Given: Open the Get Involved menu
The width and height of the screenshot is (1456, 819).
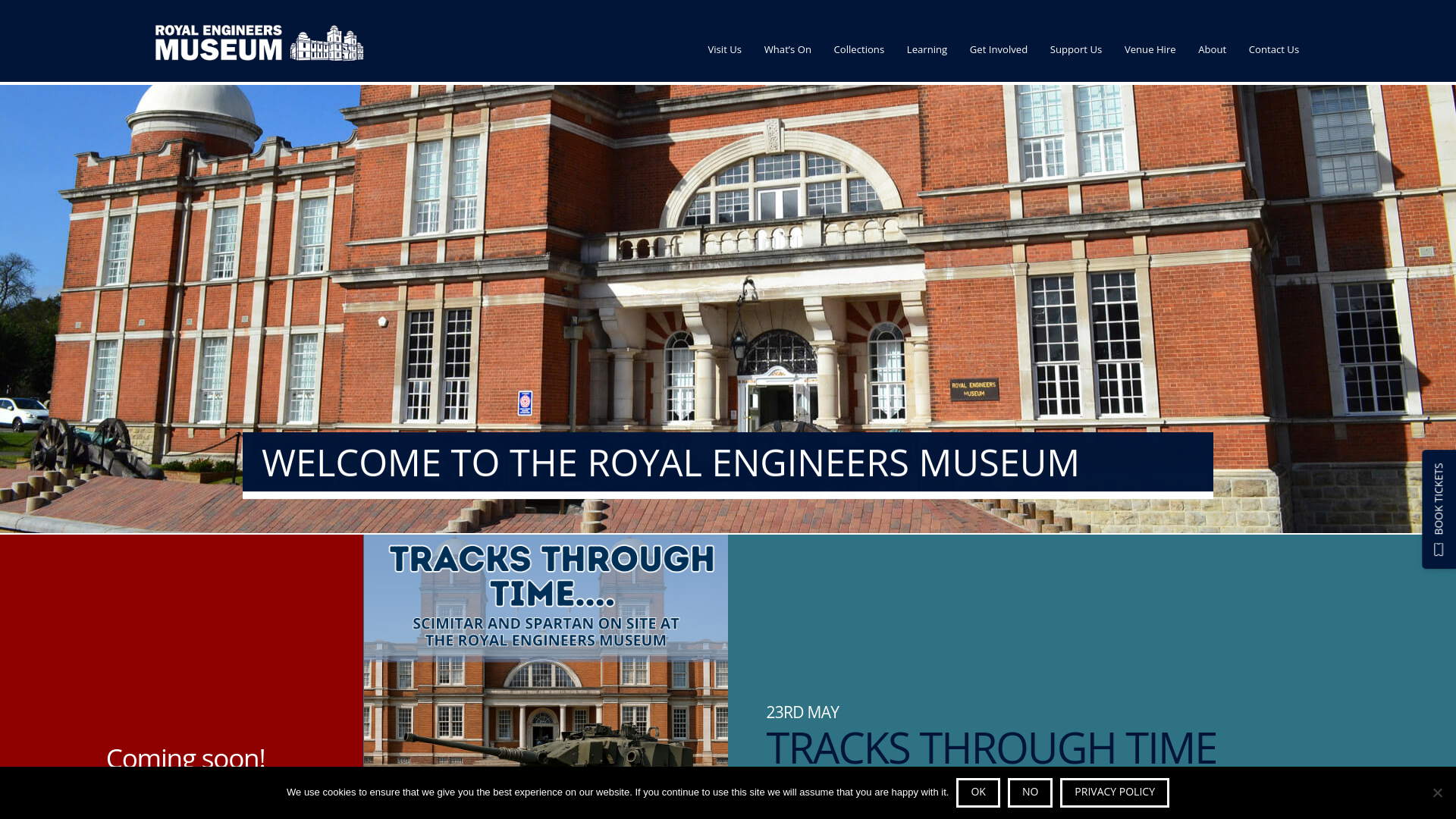Looking at the screenshot, I should click(998, 49).
